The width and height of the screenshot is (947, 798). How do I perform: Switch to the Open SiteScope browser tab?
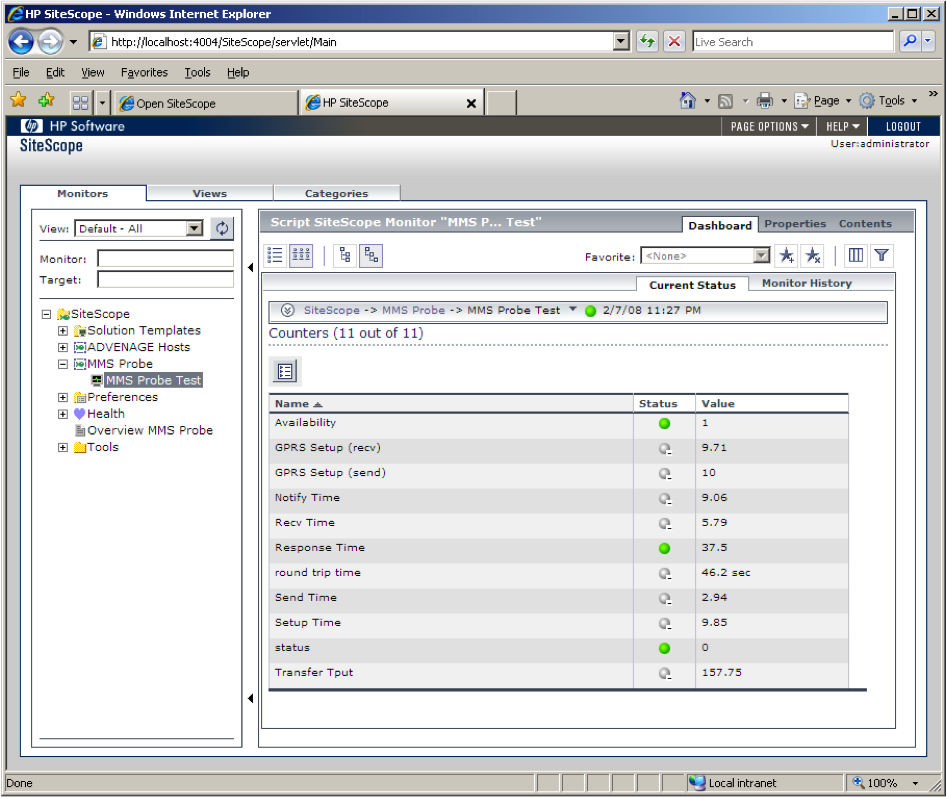(205, 103)
